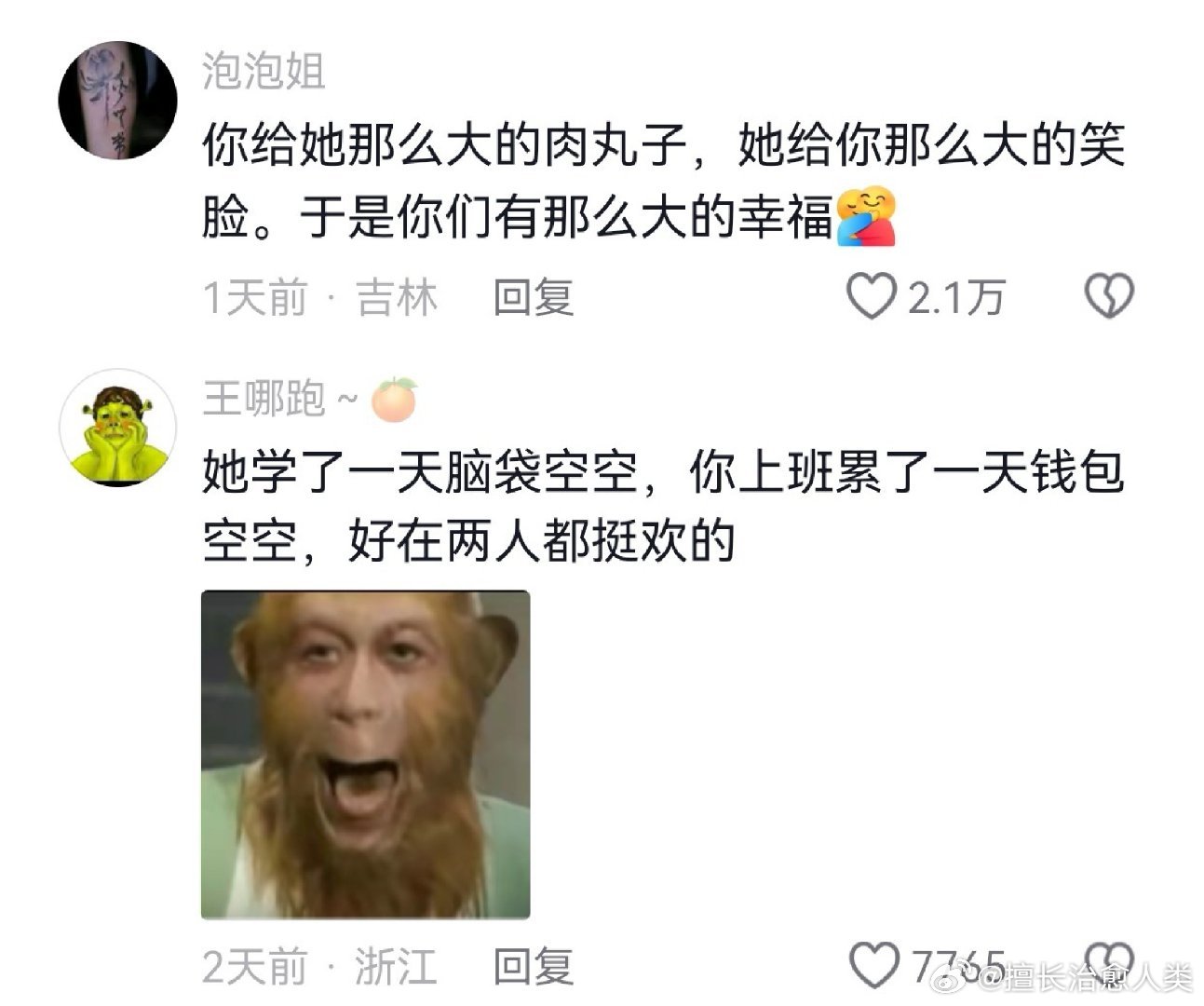Tap the peach badge beside 王哪跑
The width and height of the screenshot is (1204, 1006).
394,400
